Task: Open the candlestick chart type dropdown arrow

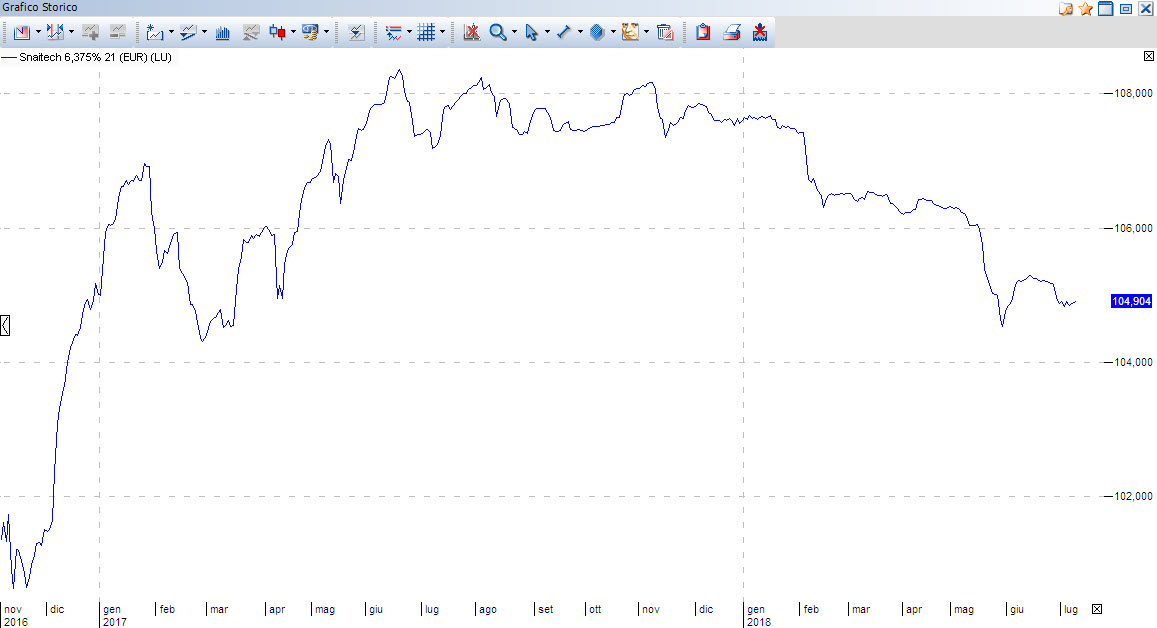Action: tap(293, 32)
